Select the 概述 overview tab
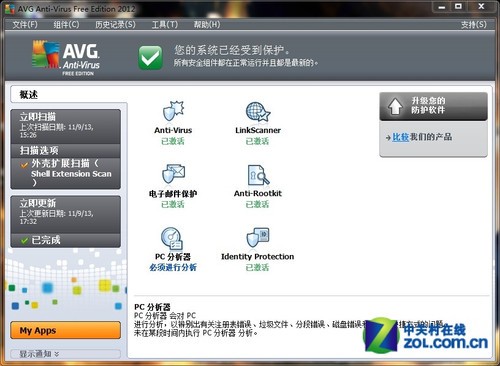This screenshot has height=366, width=500. [69, 95]
